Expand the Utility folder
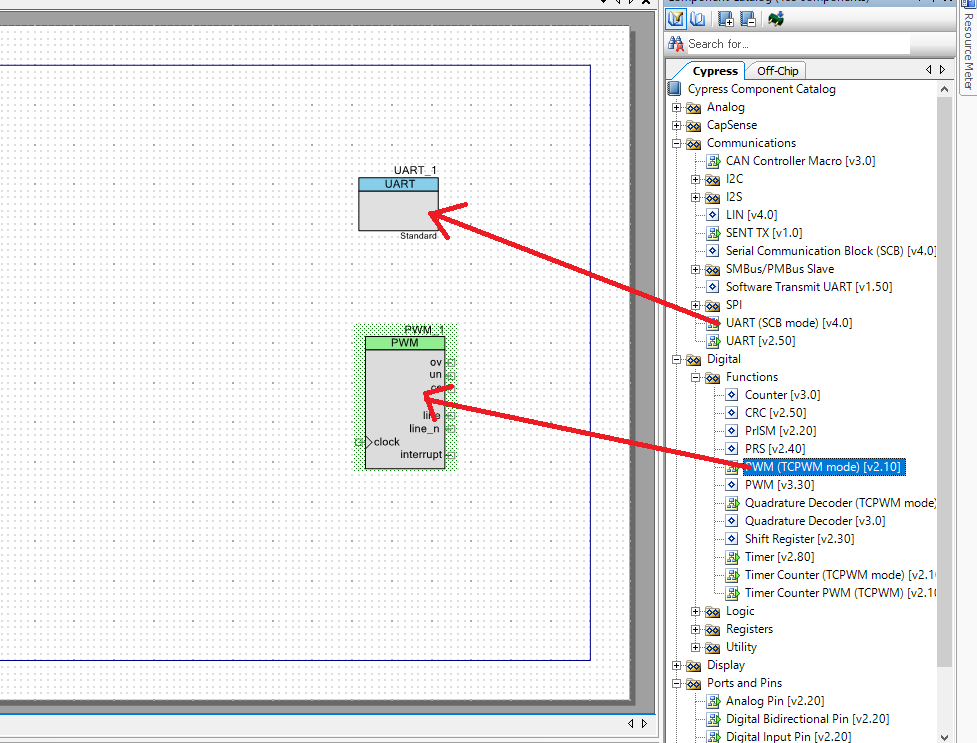 coord(695,648)
